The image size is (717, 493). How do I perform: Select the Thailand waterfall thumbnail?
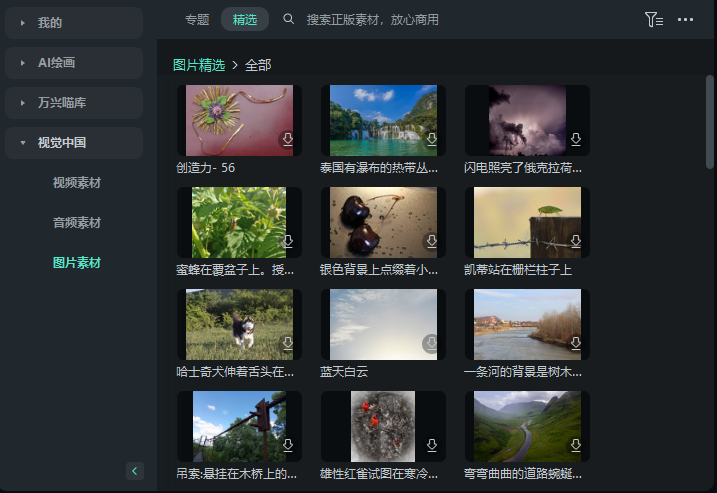click(383, 120)
